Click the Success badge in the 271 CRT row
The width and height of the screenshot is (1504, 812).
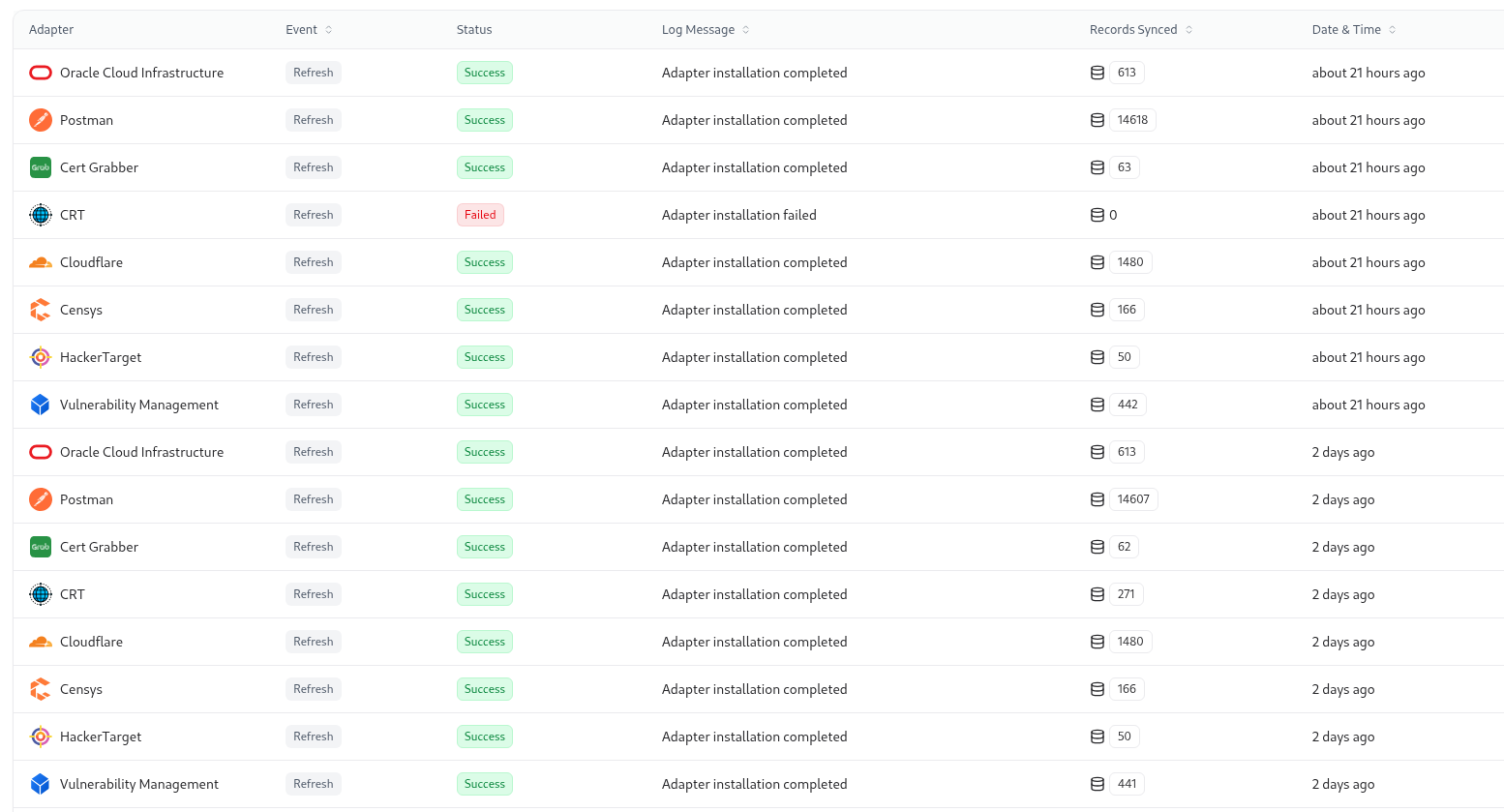tap(485, 594)
